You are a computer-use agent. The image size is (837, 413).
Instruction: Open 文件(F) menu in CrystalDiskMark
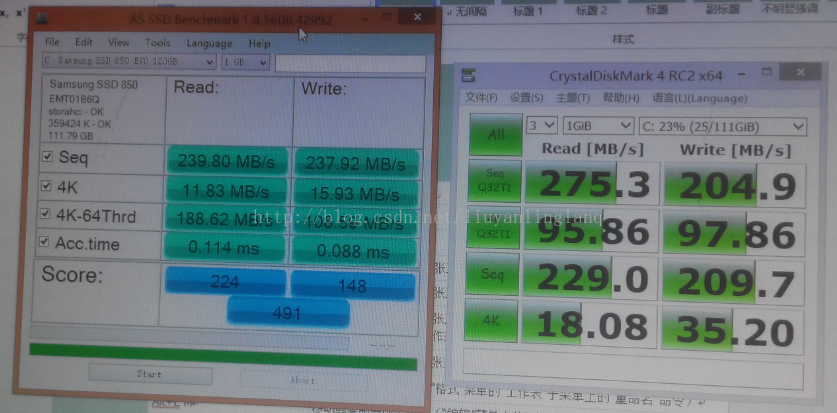(481, 98)
